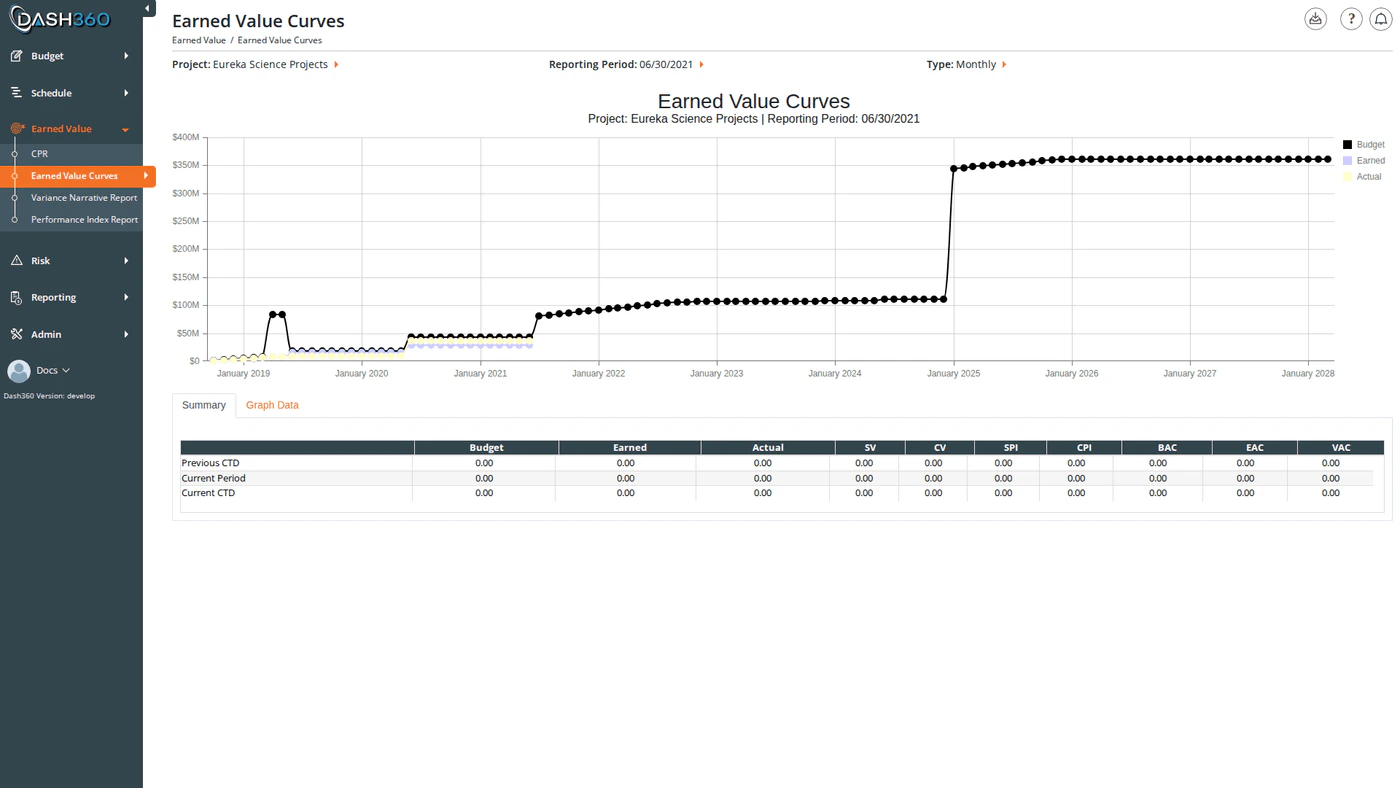
Task: Open help with the question mark icon
Action: coord(1349,18)
